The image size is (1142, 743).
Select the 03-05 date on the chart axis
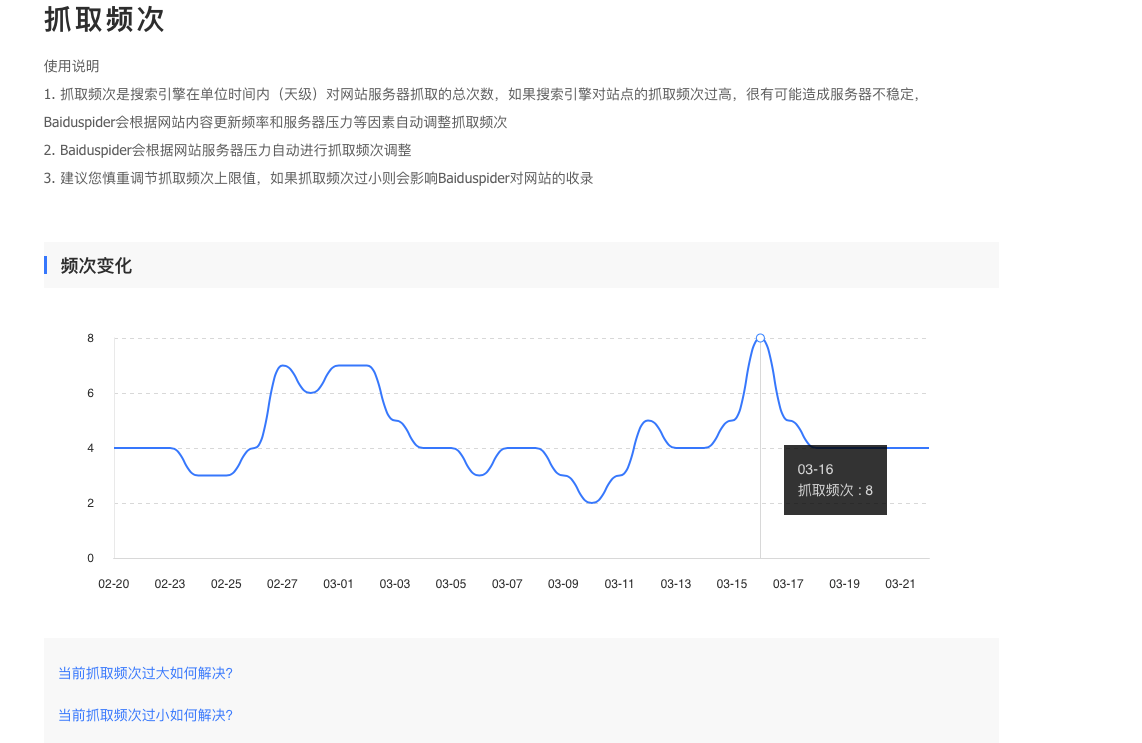(451, 584)
